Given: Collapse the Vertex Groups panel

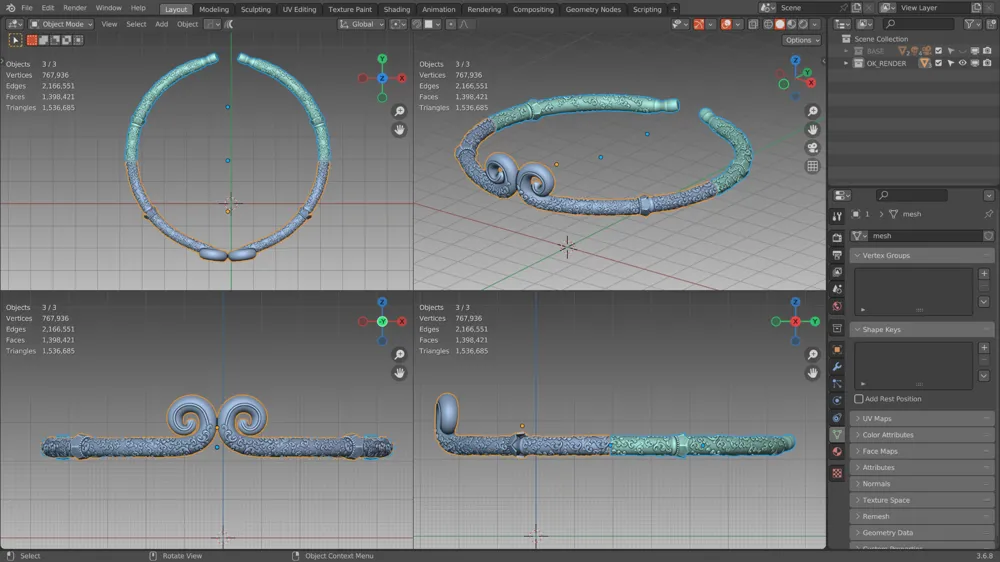Looking at the screenshot, I should (922, 255).
